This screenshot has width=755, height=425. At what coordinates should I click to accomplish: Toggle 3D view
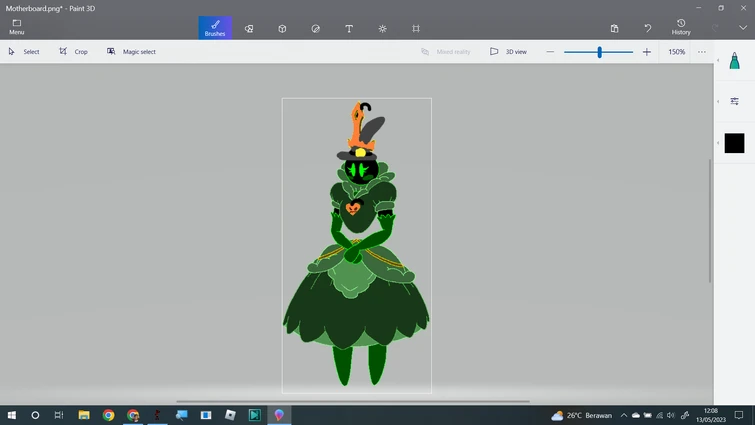[508, 52]
